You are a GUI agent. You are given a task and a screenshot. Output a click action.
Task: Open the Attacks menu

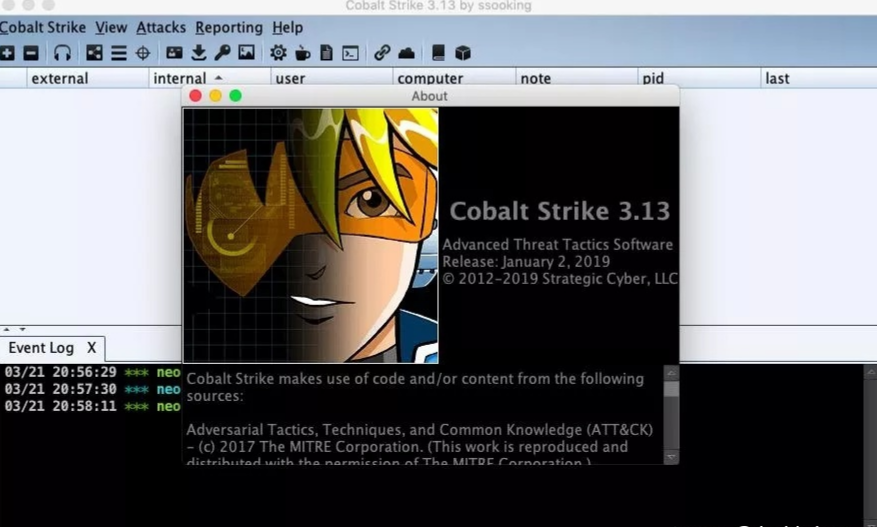(161, 27)
